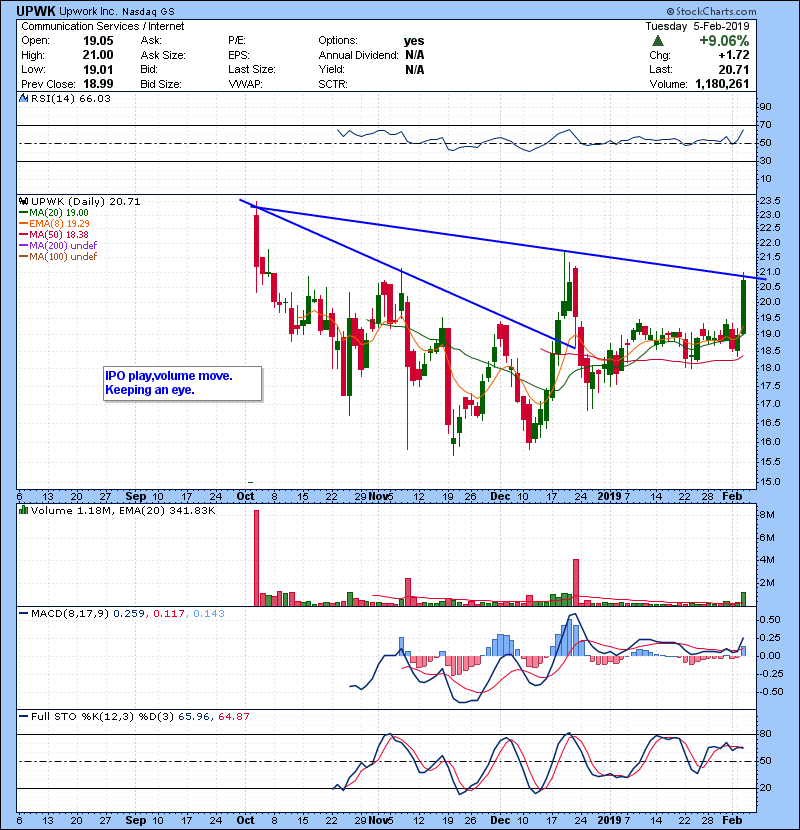Click the candlestick icon before UPWK (Daily)
This screenshot has height=830, width=800.
pos(24,201)
